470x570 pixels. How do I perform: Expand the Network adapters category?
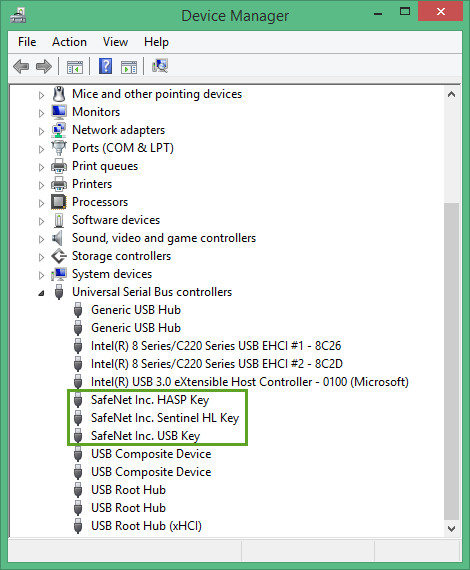point(41,131)
